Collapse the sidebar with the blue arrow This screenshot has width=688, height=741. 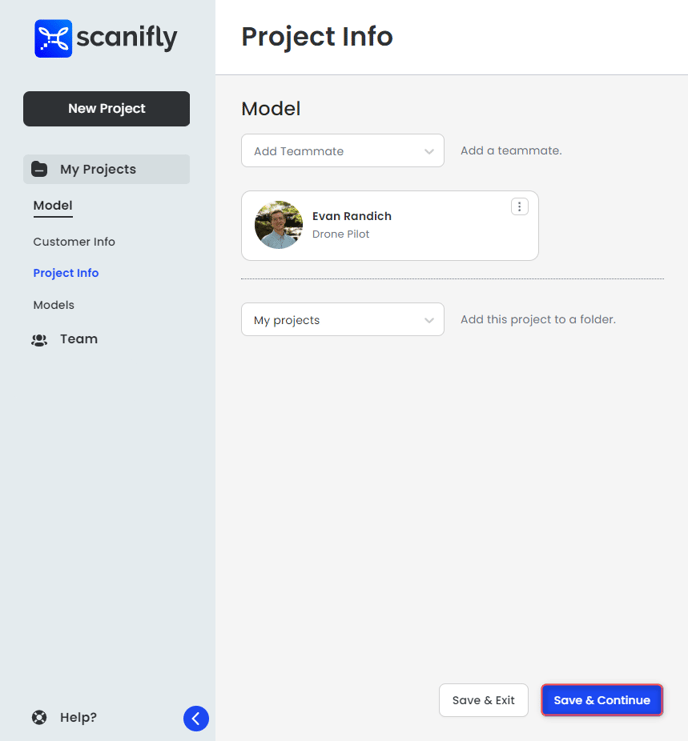196,719
